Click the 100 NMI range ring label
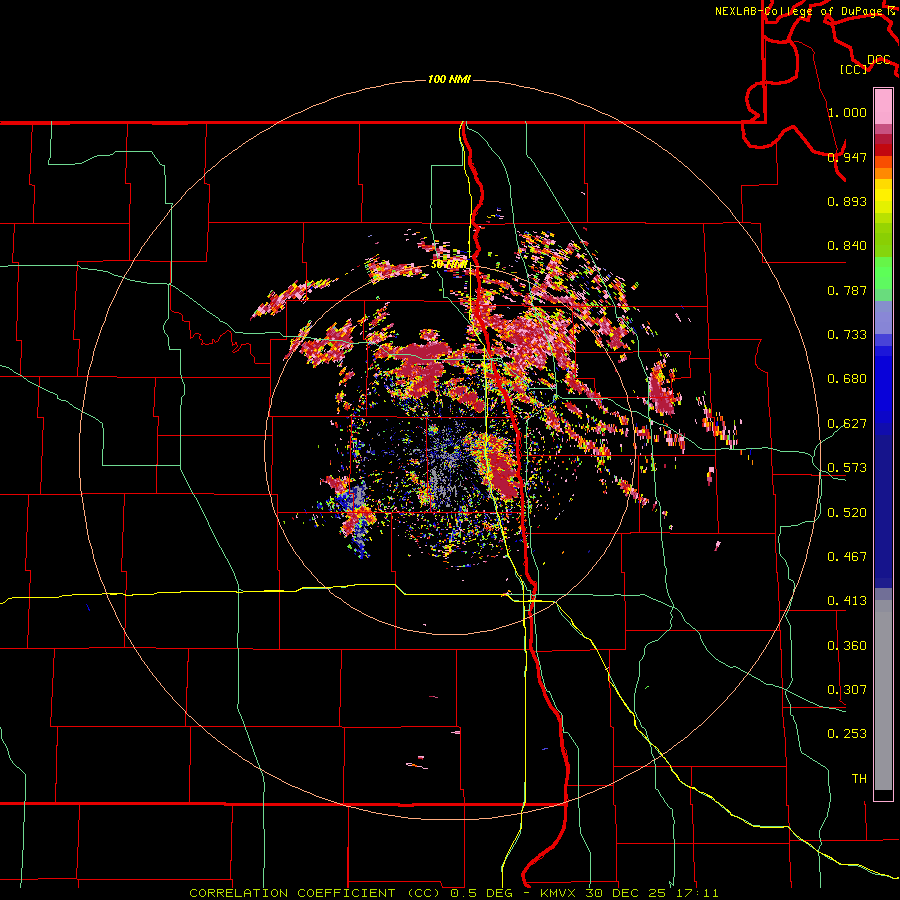 (x=449, y=79)
